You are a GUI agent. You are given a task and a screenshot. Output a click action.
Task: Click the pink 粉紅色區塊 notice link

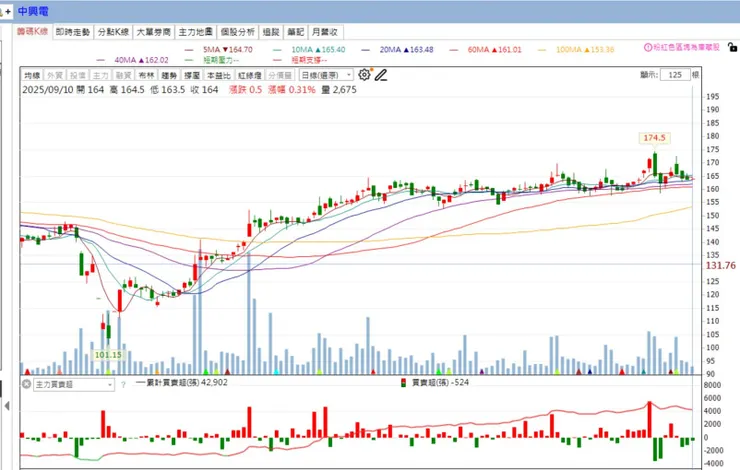[x=686, y=47]
